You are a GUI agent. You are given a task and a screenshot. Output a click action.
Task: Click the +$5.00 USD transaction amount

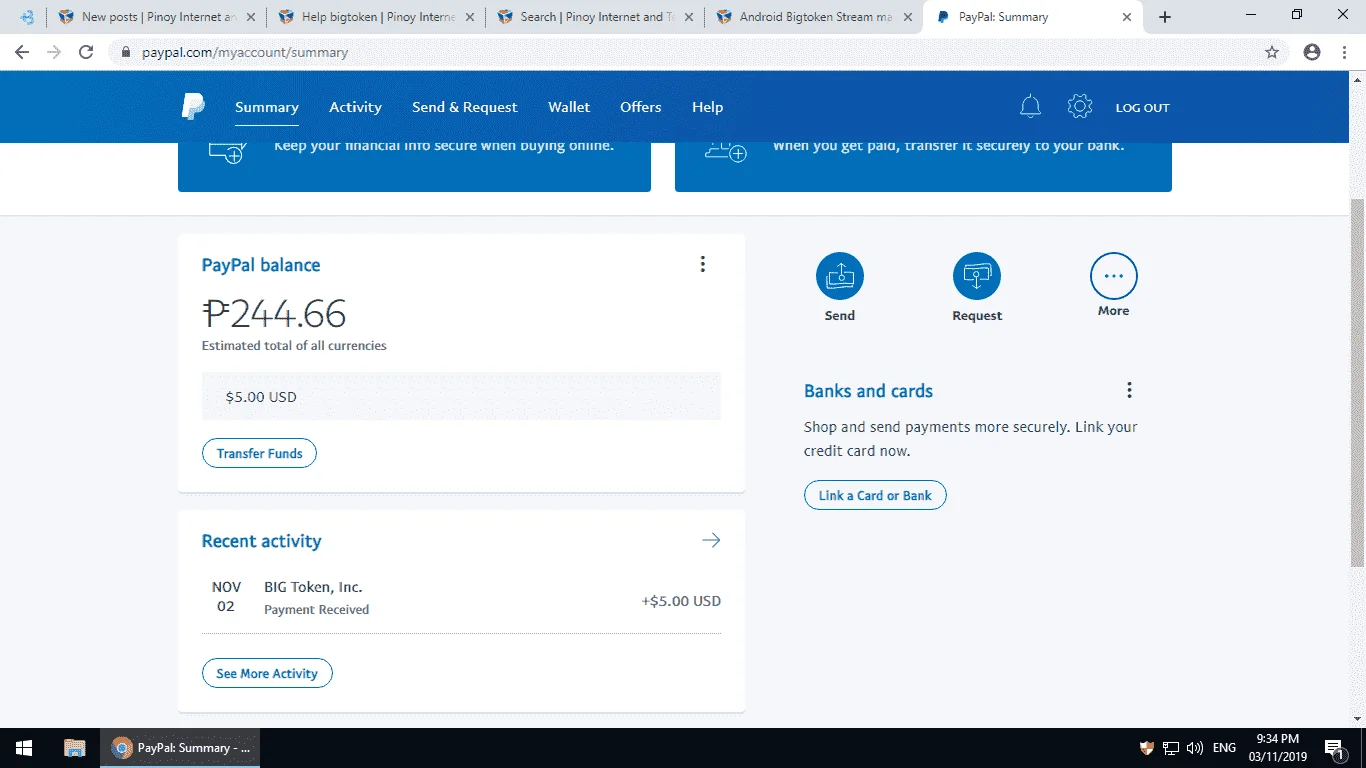pos(681,601)
